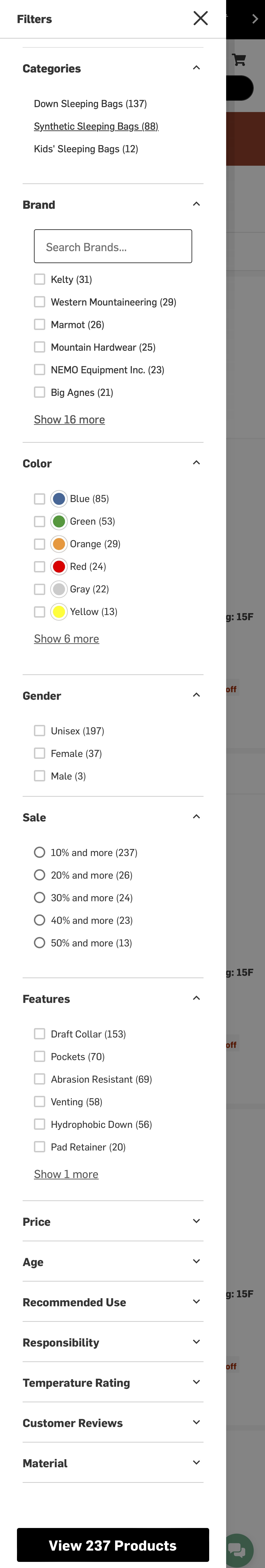Focus the Search Brands input field
265x1568 pixels.
click(x=113, y=246)
